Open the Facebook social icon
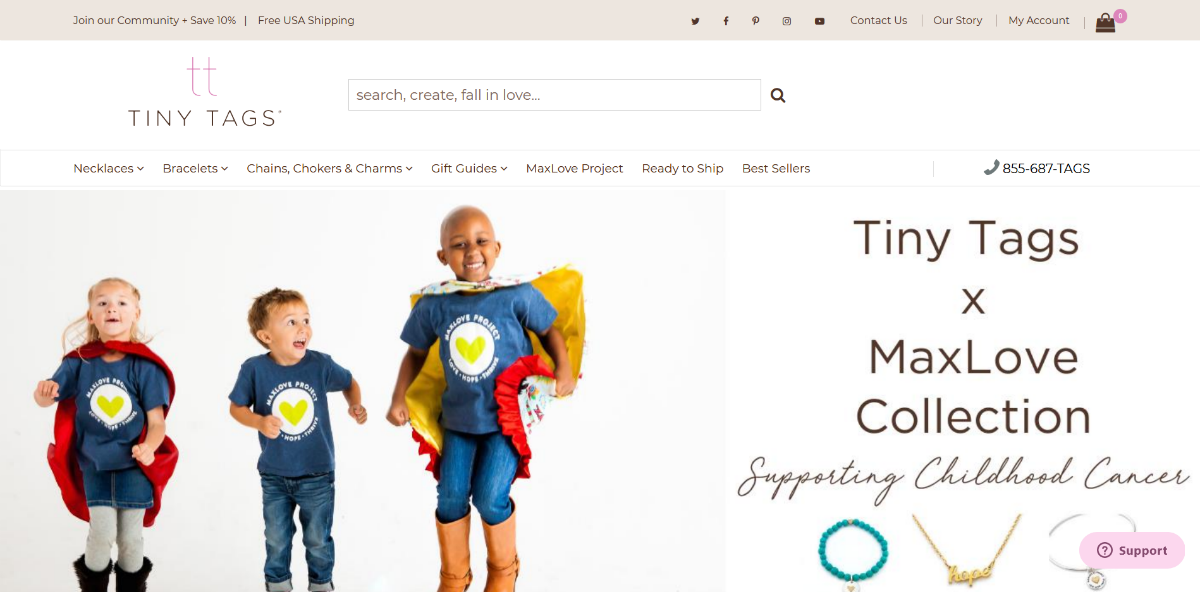Image resolution: width=1200 pixels, height=592 pixels. (726, 21)
